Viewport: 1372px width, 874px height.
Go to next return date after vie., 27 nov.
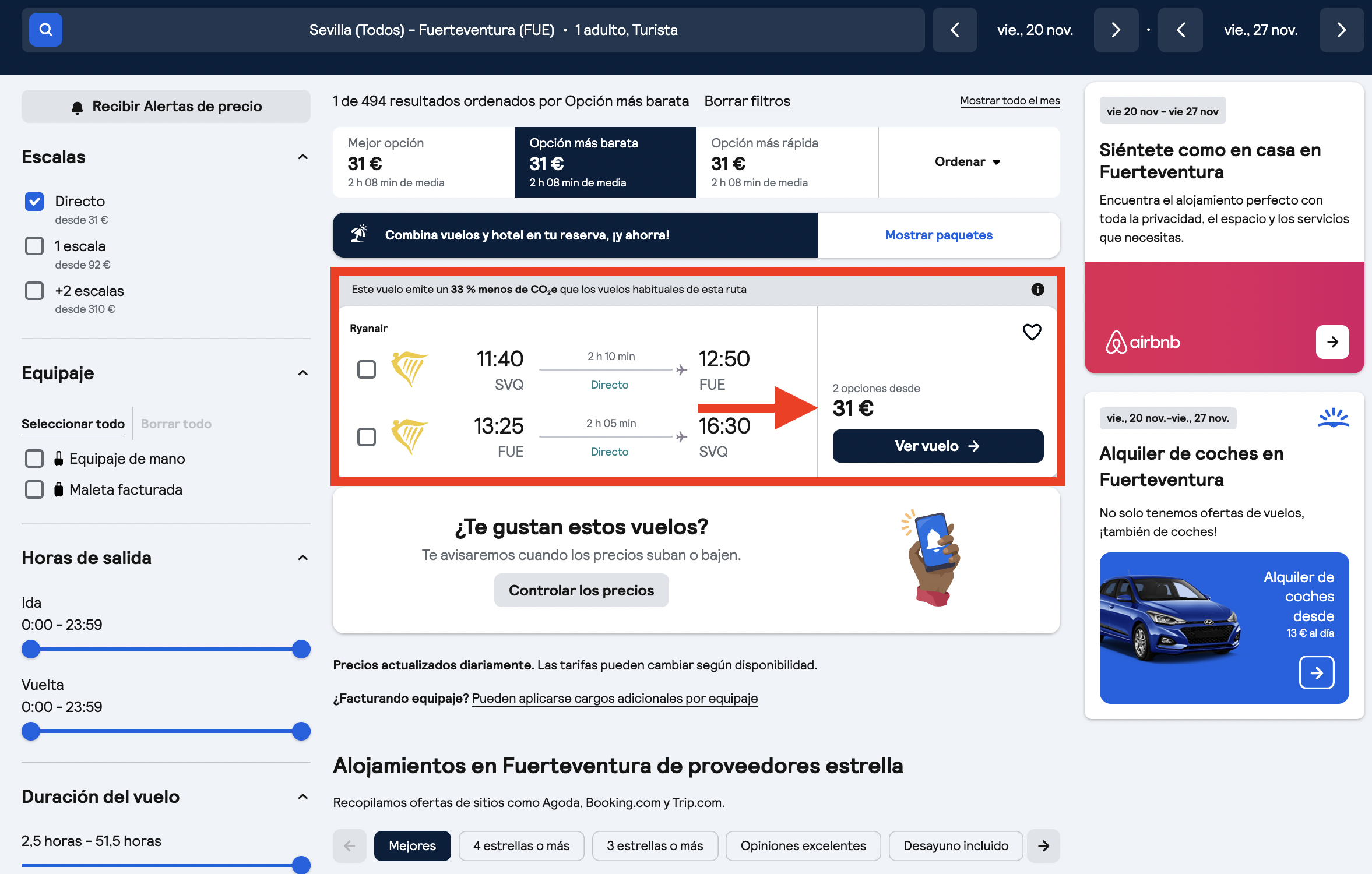1341,30
